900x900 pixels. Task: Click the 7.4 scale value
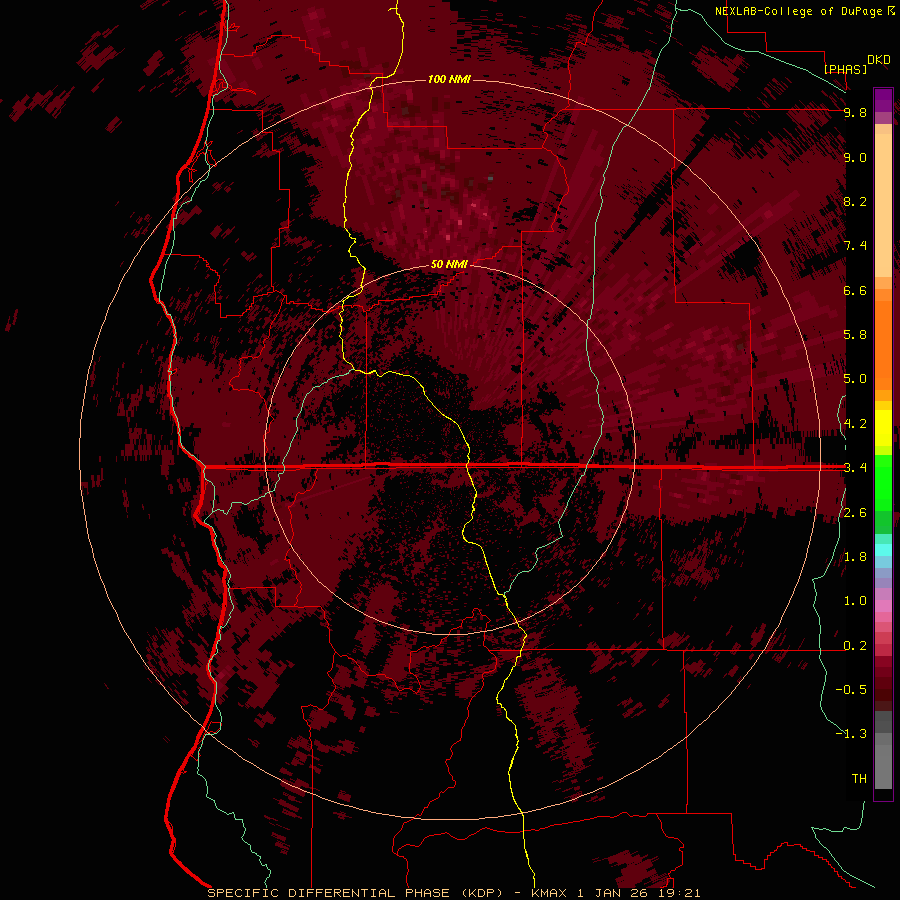[855, 246]
